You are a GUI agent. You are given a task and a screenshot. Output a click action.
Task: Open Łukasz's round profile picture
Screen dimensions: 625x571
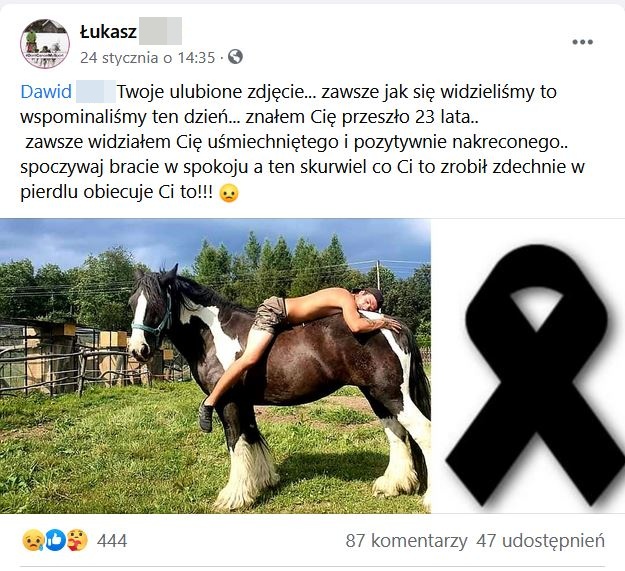[45, 43]
